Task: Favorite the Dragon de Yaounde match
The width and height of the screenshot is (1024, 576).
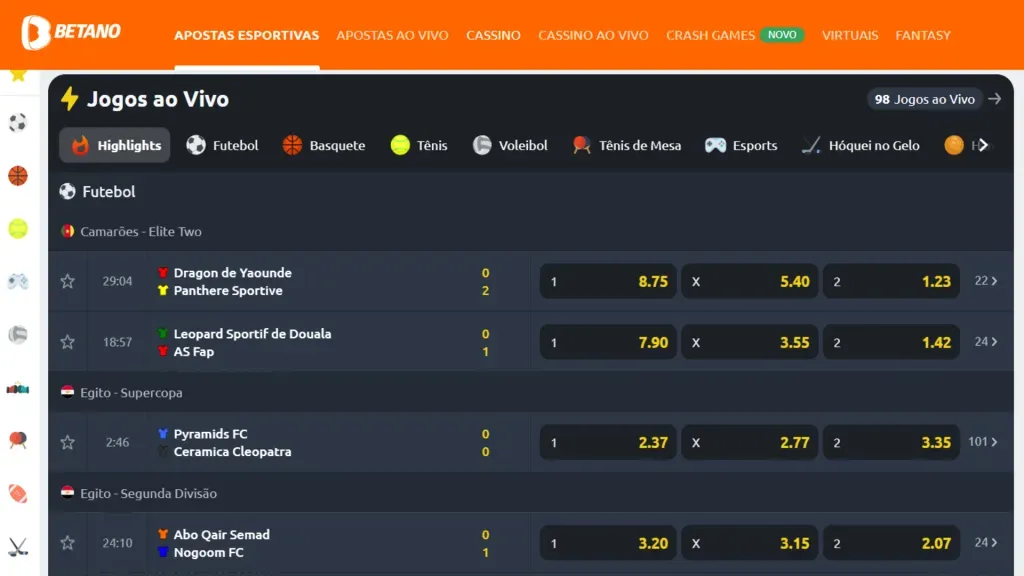Action: 67,281
